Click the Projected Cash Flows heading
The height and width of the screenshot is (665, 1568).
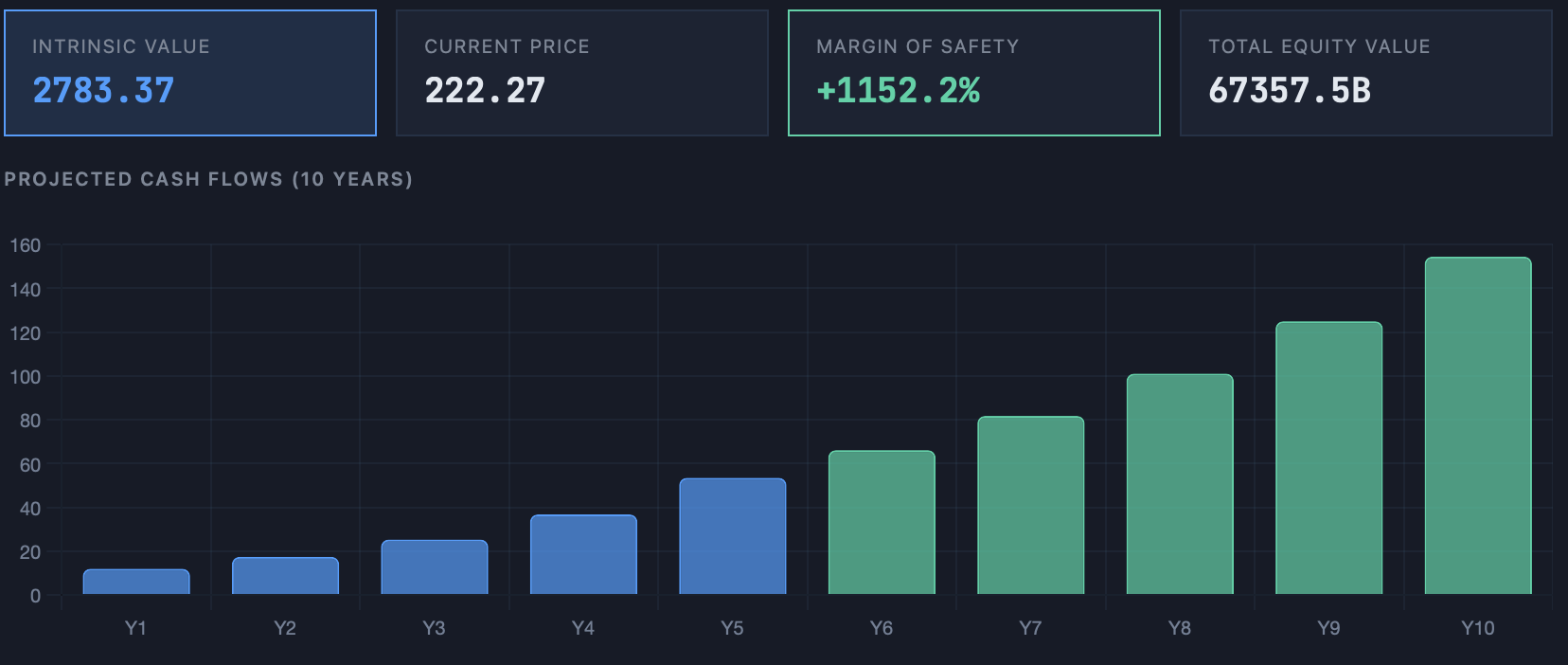tap(208, 179)
